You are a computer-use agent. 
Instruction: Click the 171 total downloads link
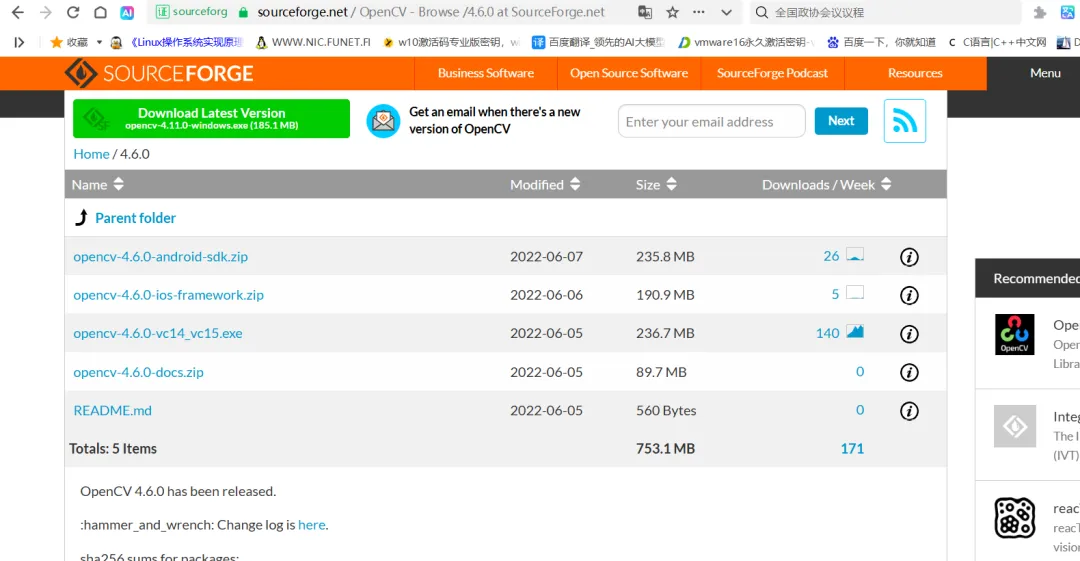click(852, 449)
